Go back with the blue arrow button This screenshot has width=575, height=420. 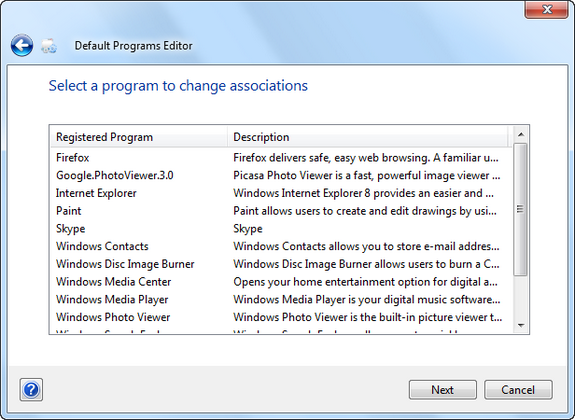[x=22, y=45]
